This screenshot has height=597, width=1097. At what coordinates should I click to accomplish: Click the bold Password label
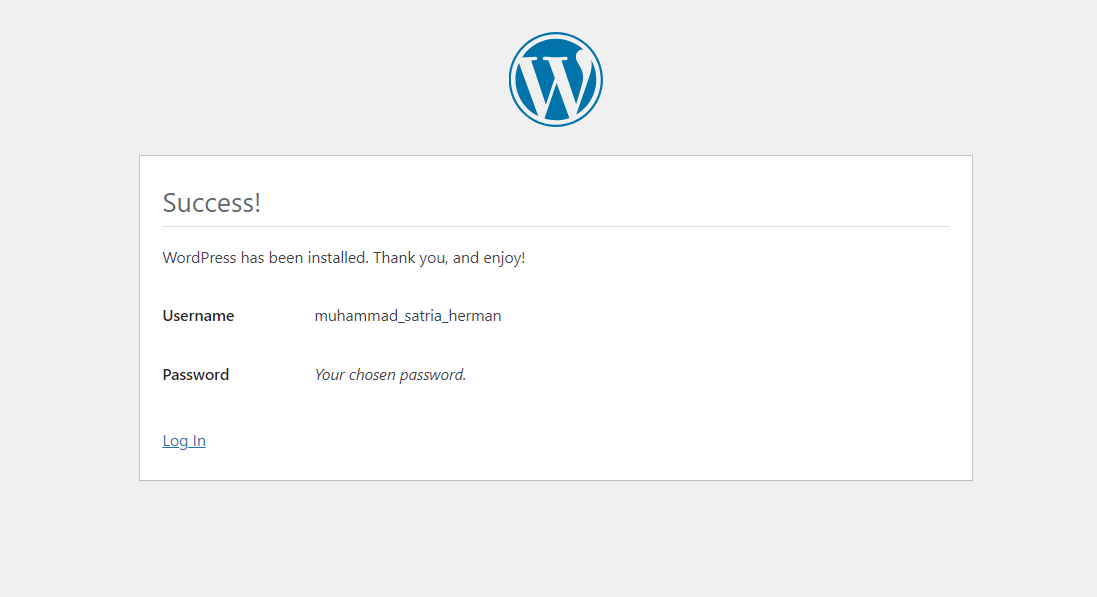(x=196, y=375)
